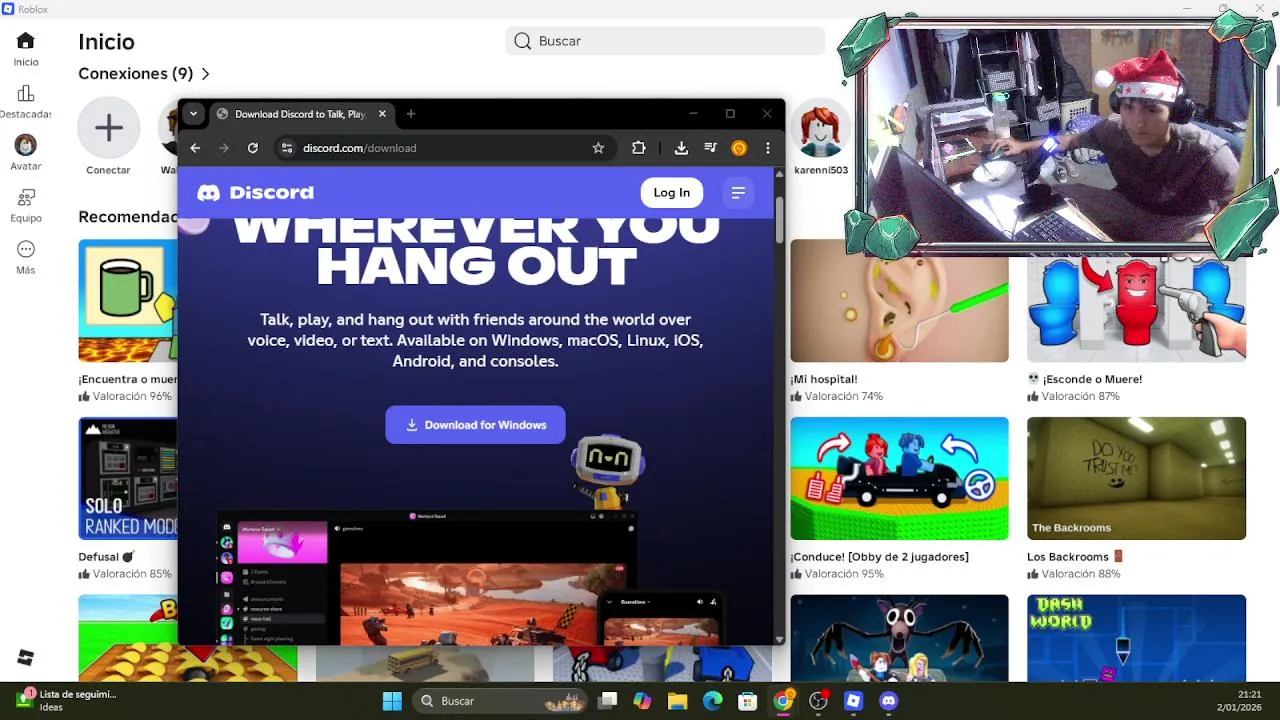Open Avatar section in Roblox sidebar

[26, 154]
